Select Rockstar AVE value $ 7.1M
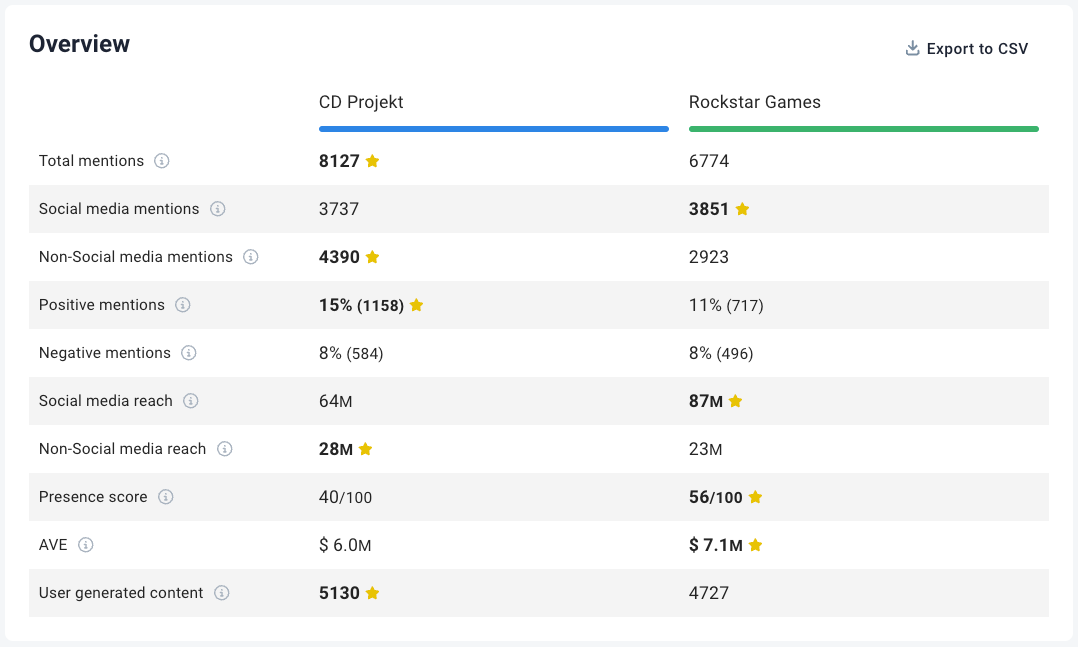The width and height of the screenshot is (1078, 647). click(716, 545)
